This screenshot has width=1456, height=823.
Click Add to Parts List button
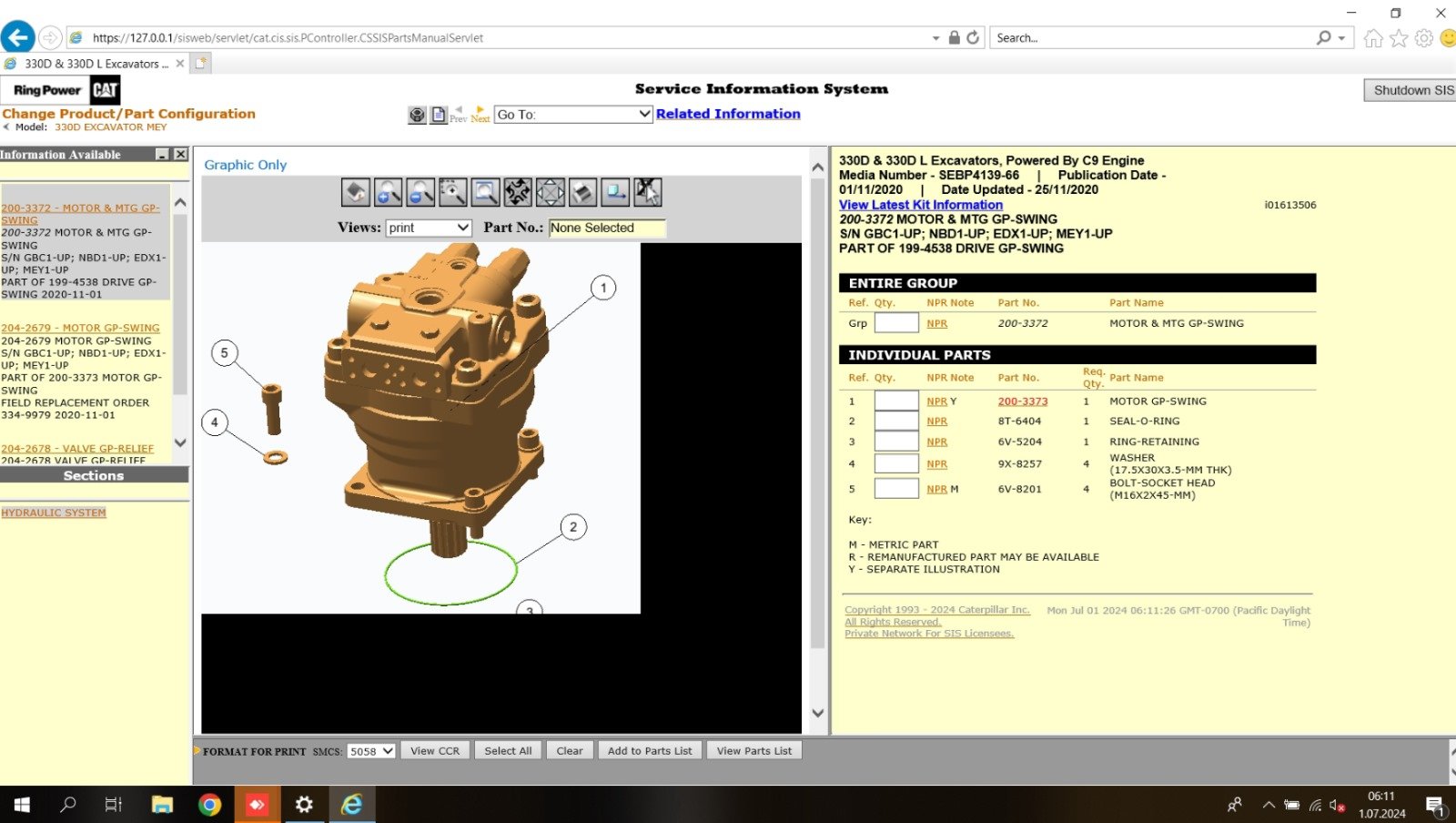click(x=650, y=751)
